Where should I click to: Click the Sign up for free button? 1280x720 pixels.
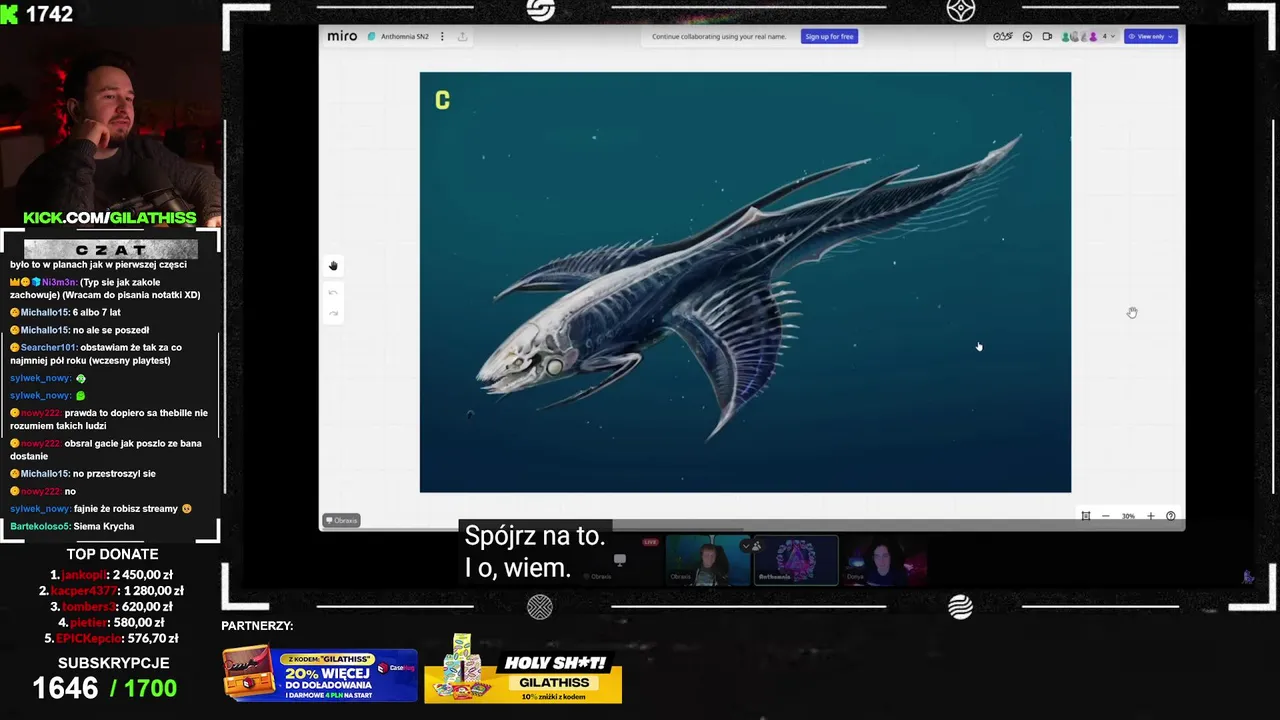pos(829,36)
